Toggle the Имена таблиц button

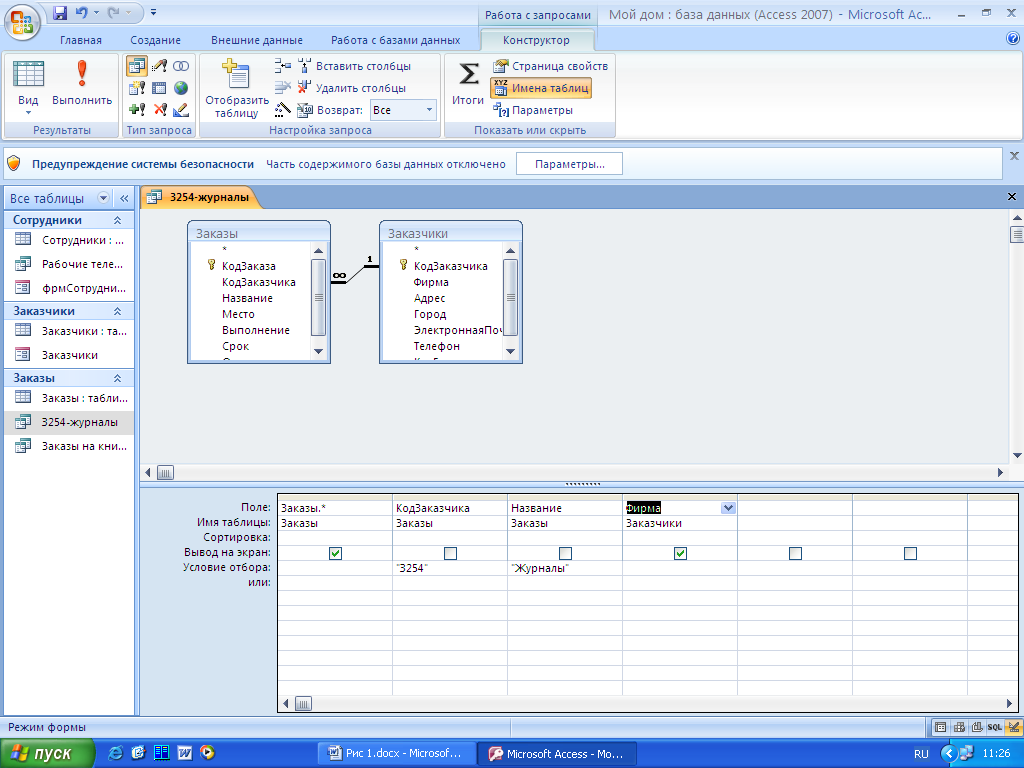click(x=541, y=88)
